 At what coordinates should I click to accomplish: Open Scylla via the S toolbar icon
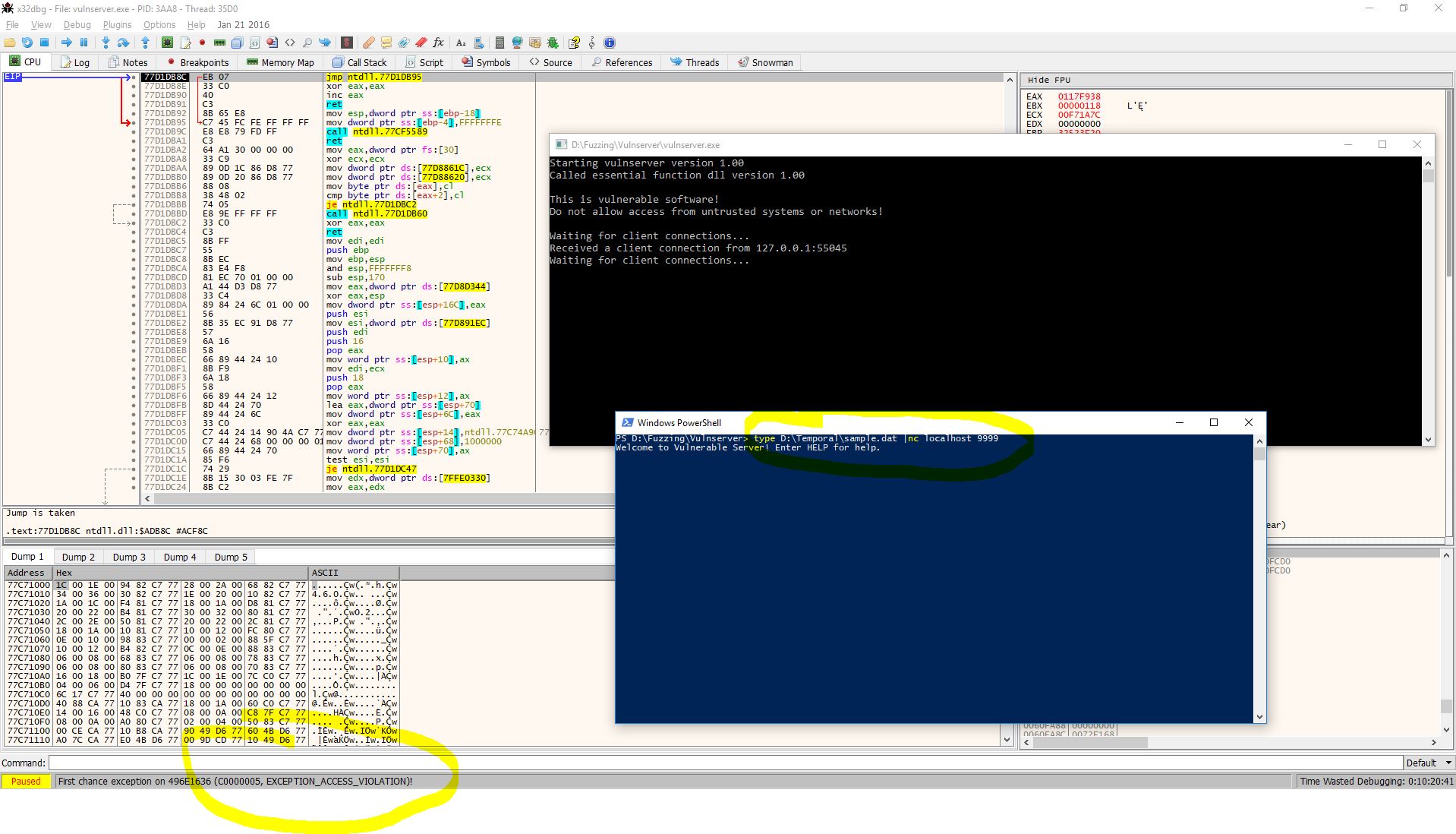[x=347, y=43]
